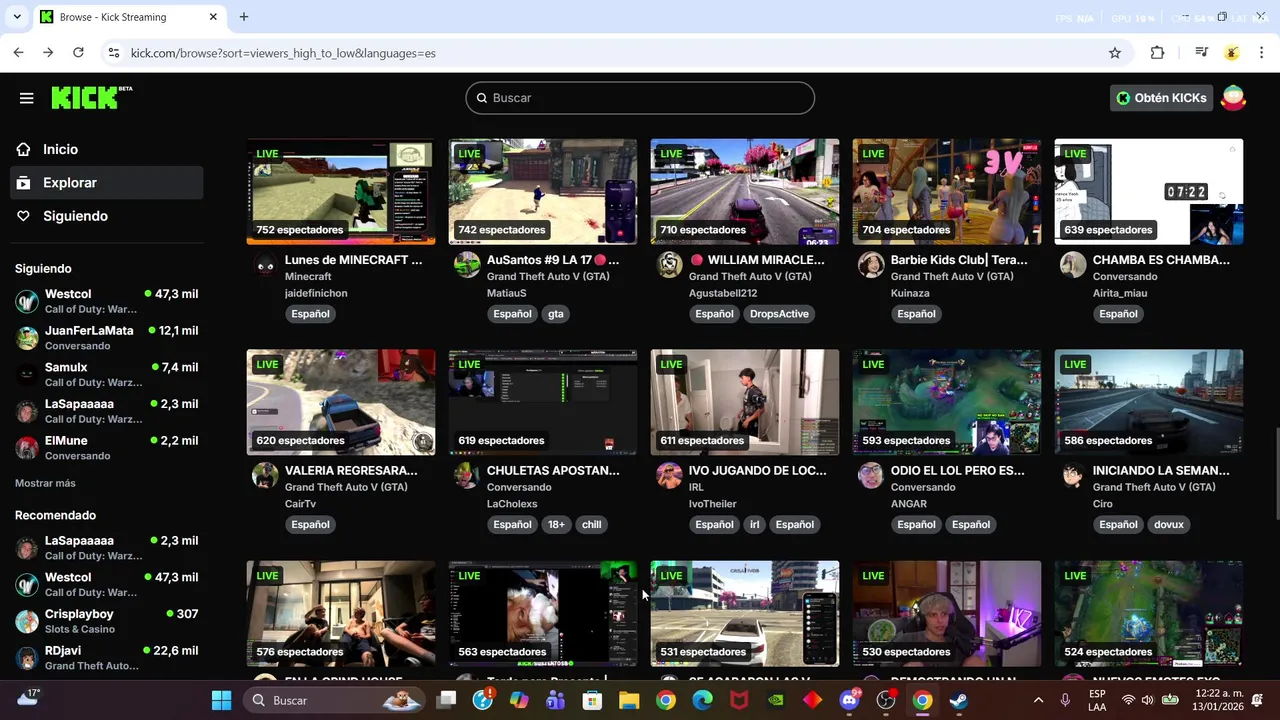Open Crisplayboy in Recomendado list
This screenshot has height=720, width=1280.
point(107,621)
